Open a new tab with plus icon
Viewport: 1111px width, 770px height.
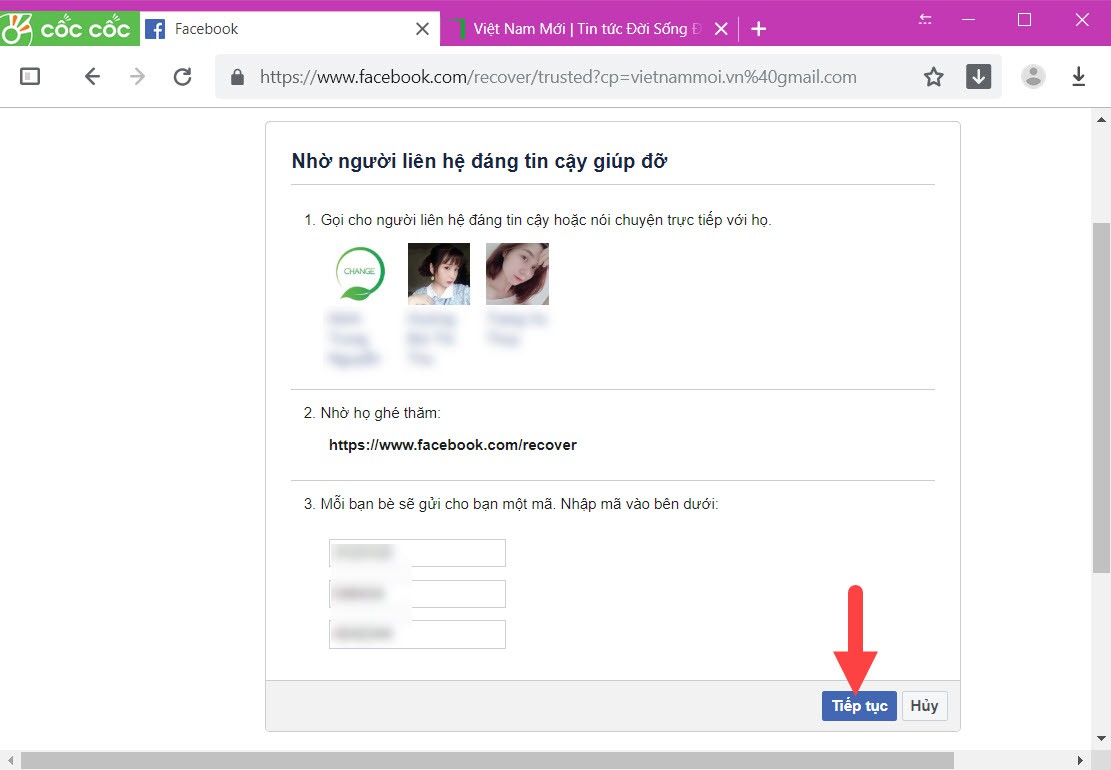(758, 29)
